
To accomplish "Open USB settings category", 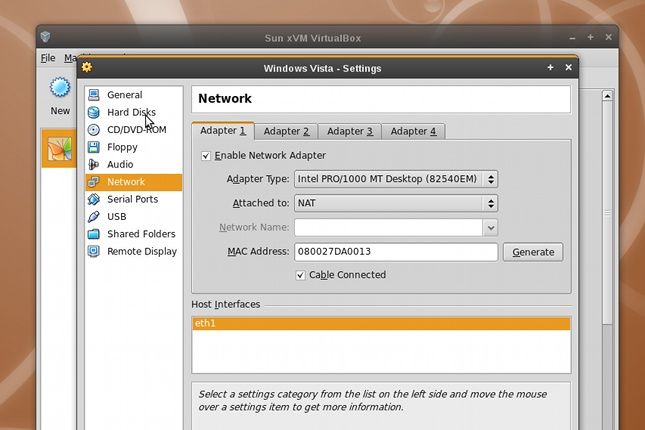I will pyautogui.click(x=134, y=216).
